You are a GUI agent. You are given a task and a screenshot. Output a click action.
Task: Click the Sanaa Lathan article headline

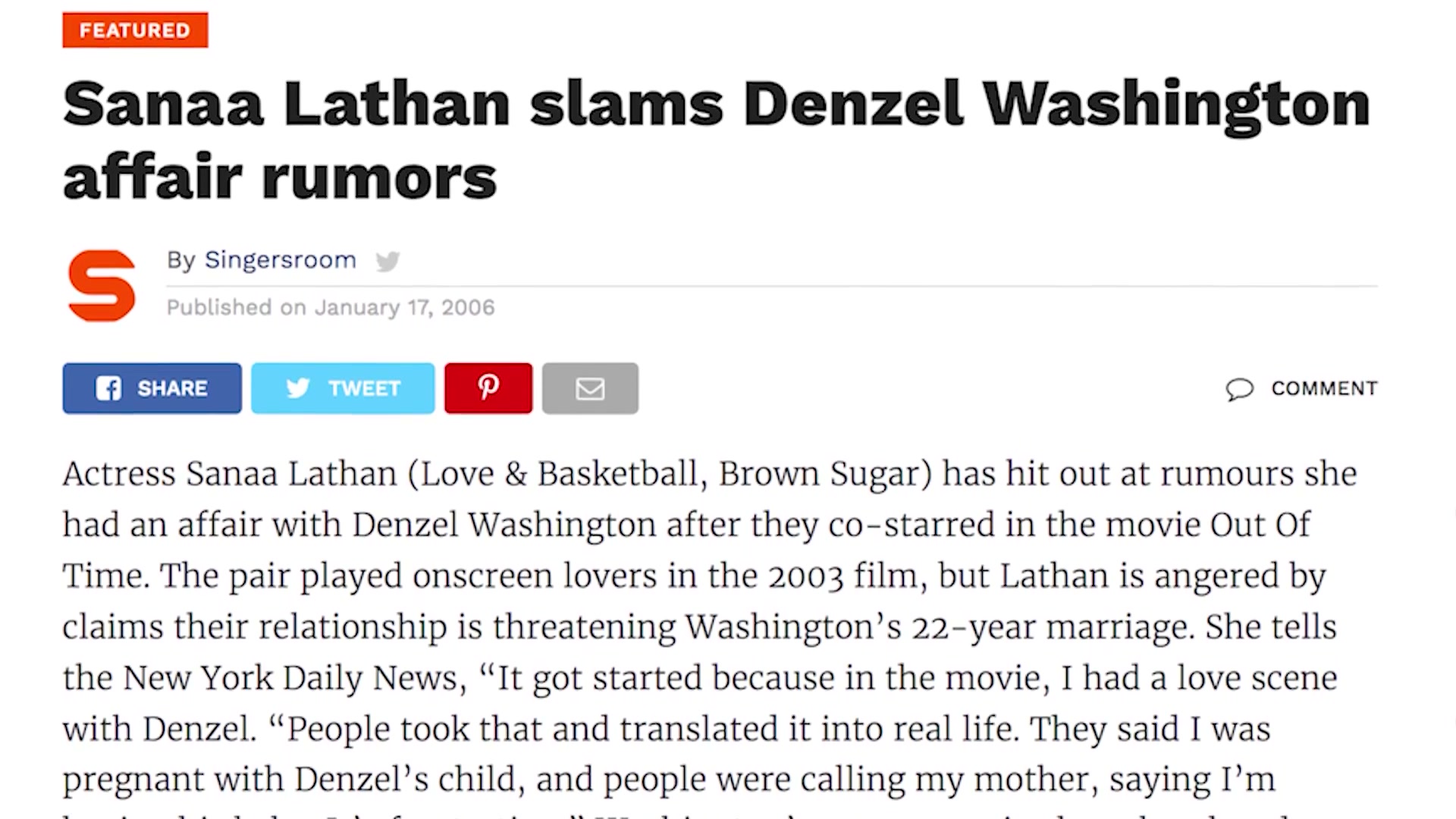[717, 140]
